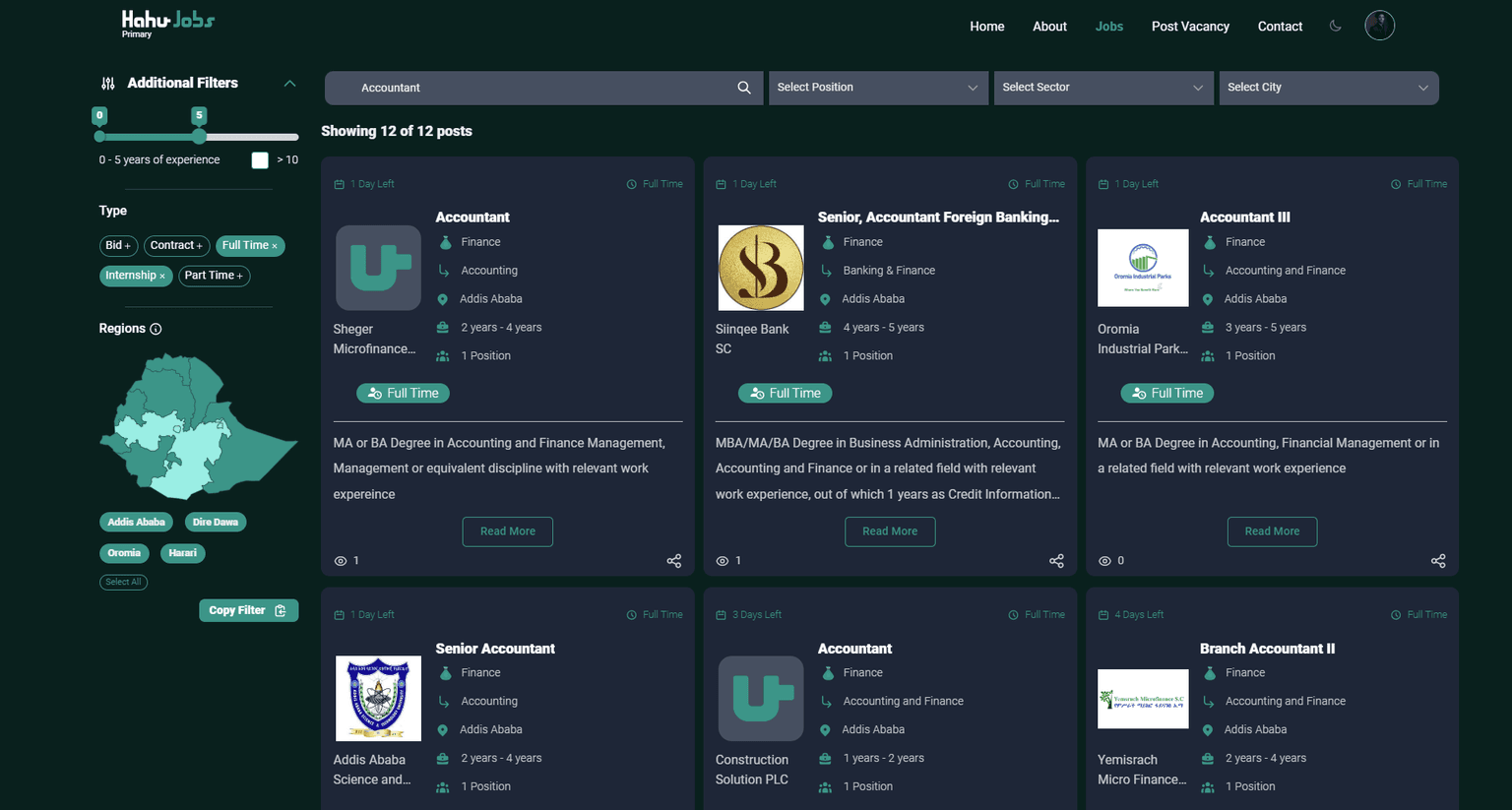Click experience briefcase icon on Accountant III card
The height and width of the screenshot is (810, 1512).
(x=1208, y=328)
